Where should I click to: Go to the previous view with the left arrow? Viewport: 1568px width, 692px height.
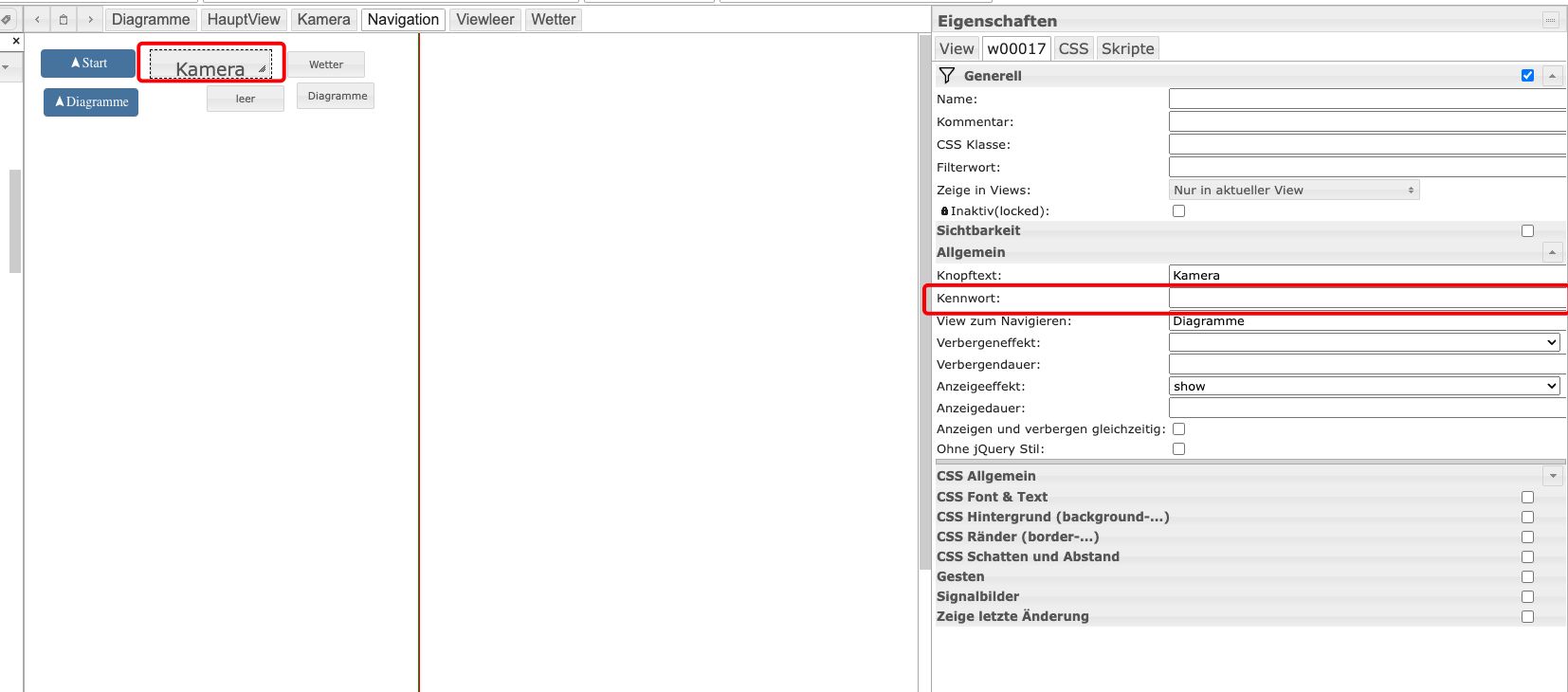coord(37,19)
